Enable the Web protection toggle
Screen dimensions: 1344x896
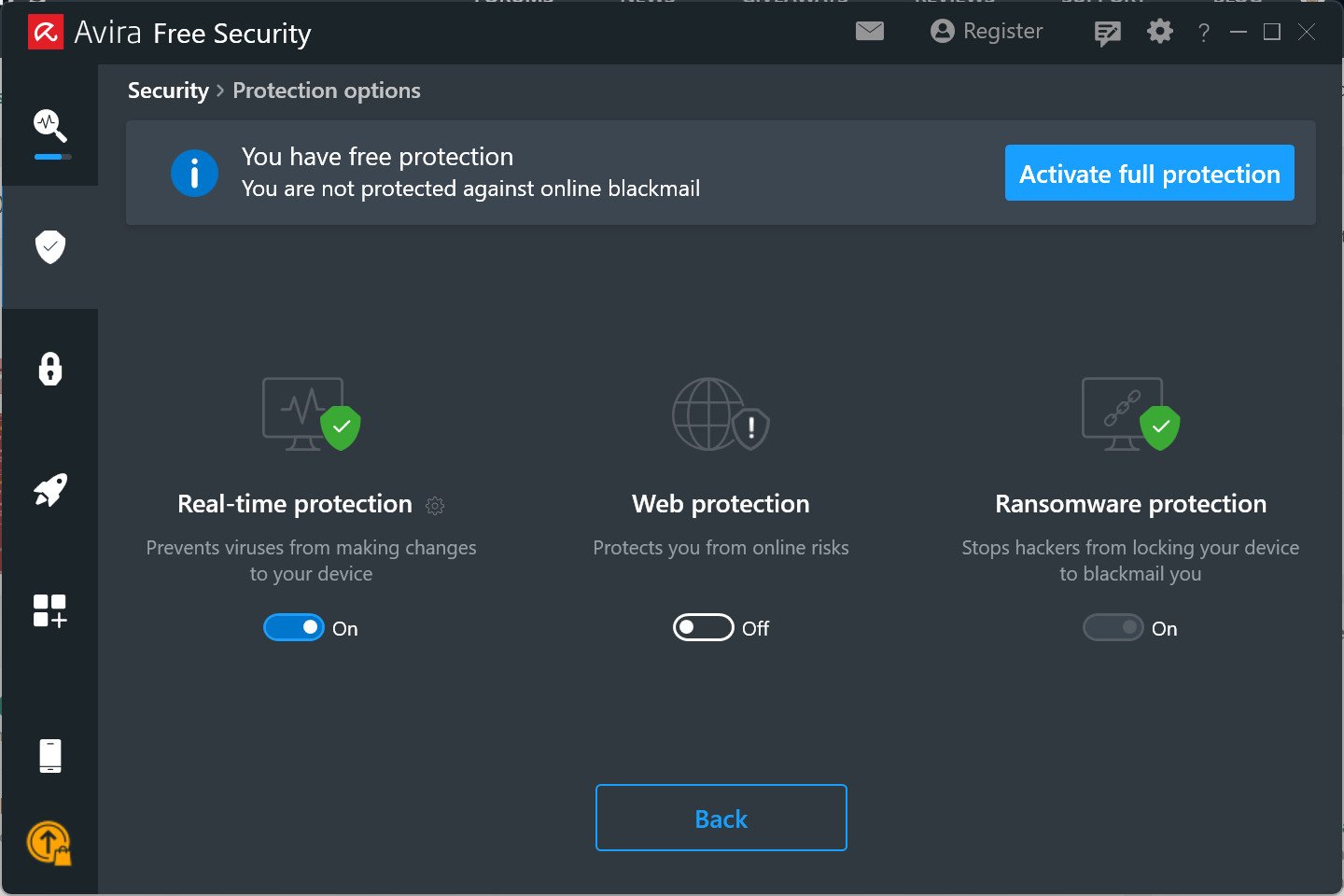click(x=704, y=628)
